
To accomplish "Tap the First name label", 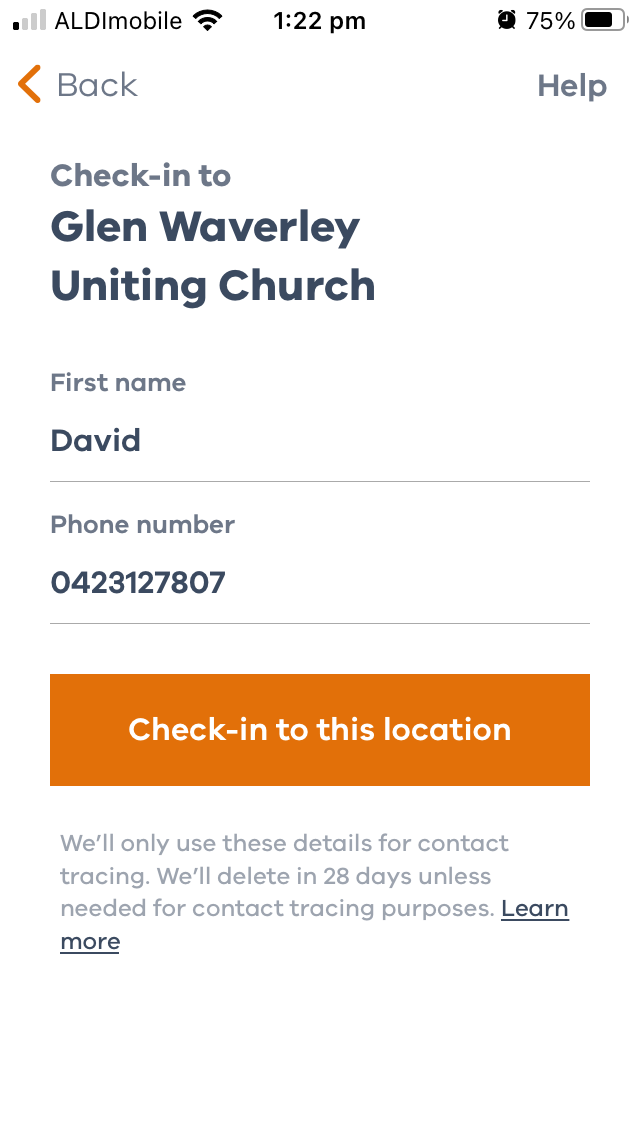I will coord(117,382).
